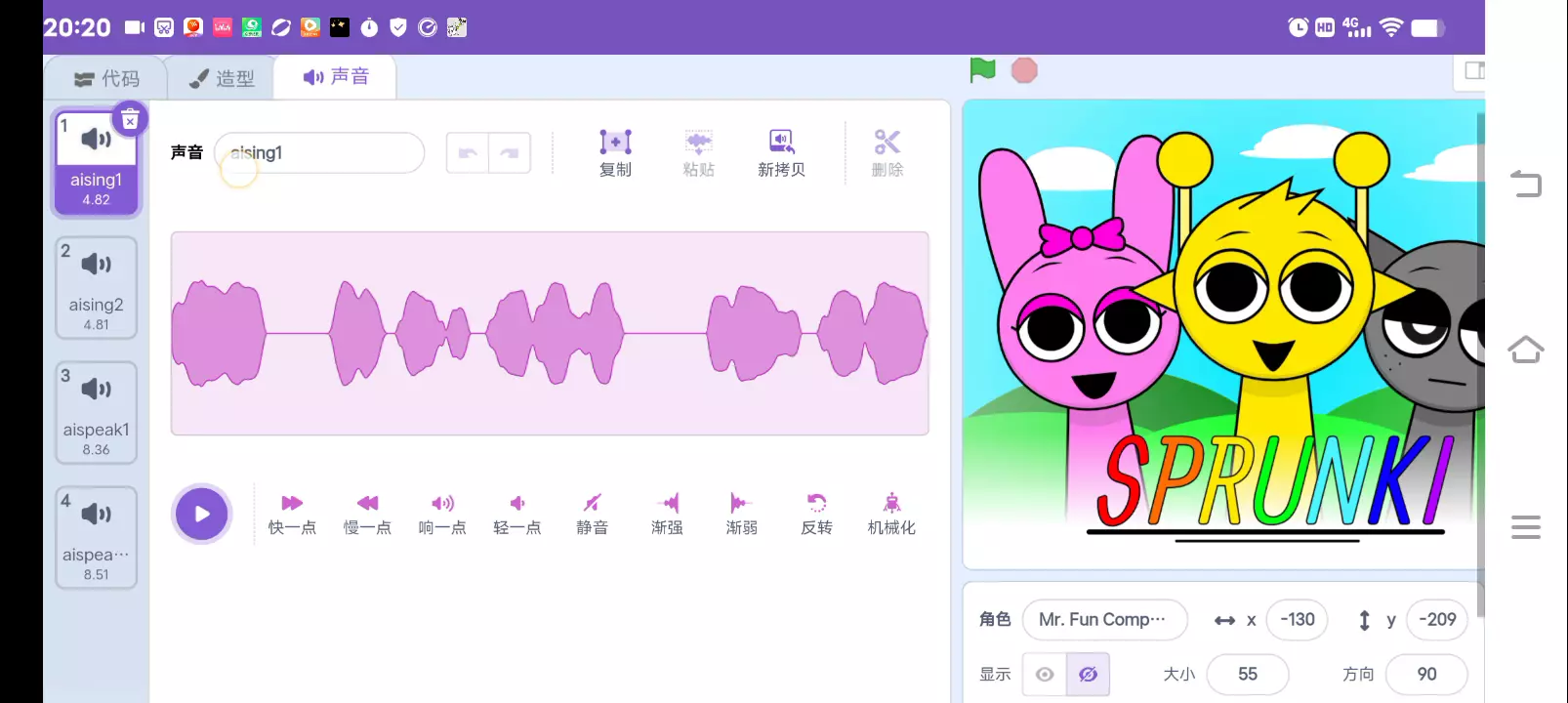Open the 造型 (Costumes) tab
Image resolution: width=1568 pixels, height=703 pixels.
[x=222, y=78]
